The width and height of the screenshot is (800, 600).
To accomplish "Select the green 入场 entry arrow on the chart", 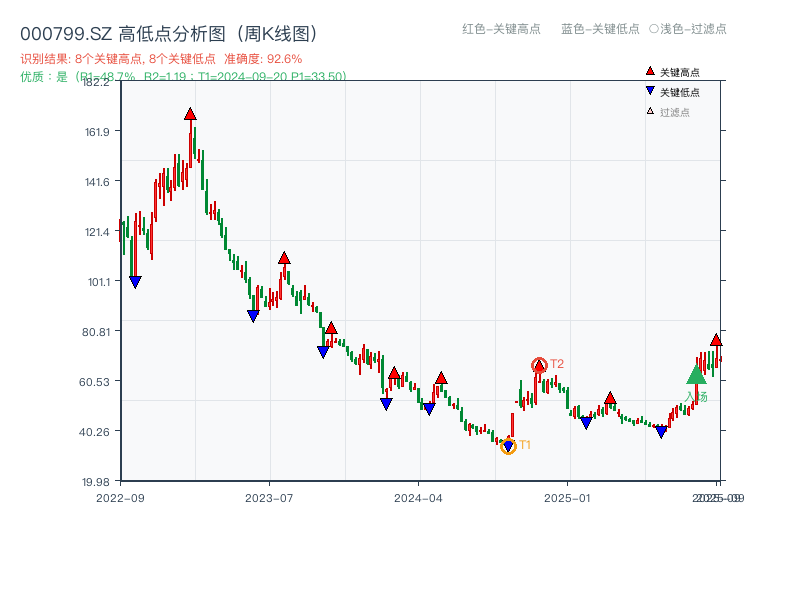I will point(696,374).
